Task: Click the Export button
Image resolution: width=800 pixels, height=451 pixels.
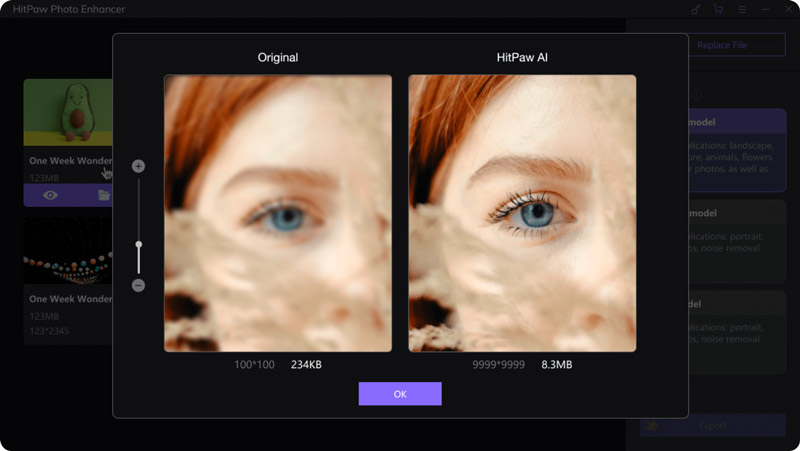Action: (714, 425)
